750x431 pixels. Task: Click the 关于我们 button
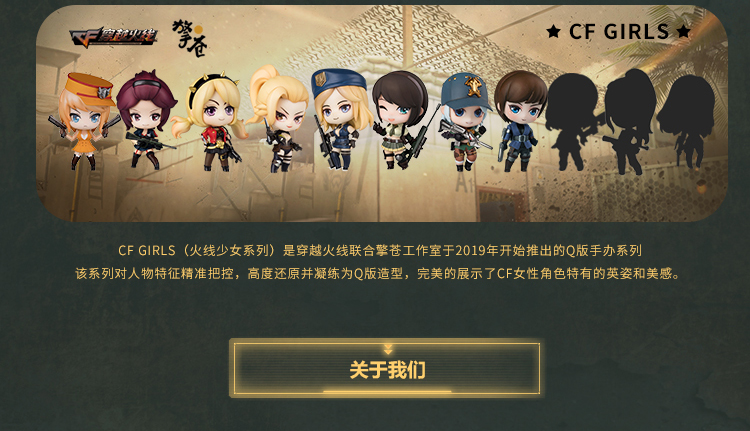point(386,368)
